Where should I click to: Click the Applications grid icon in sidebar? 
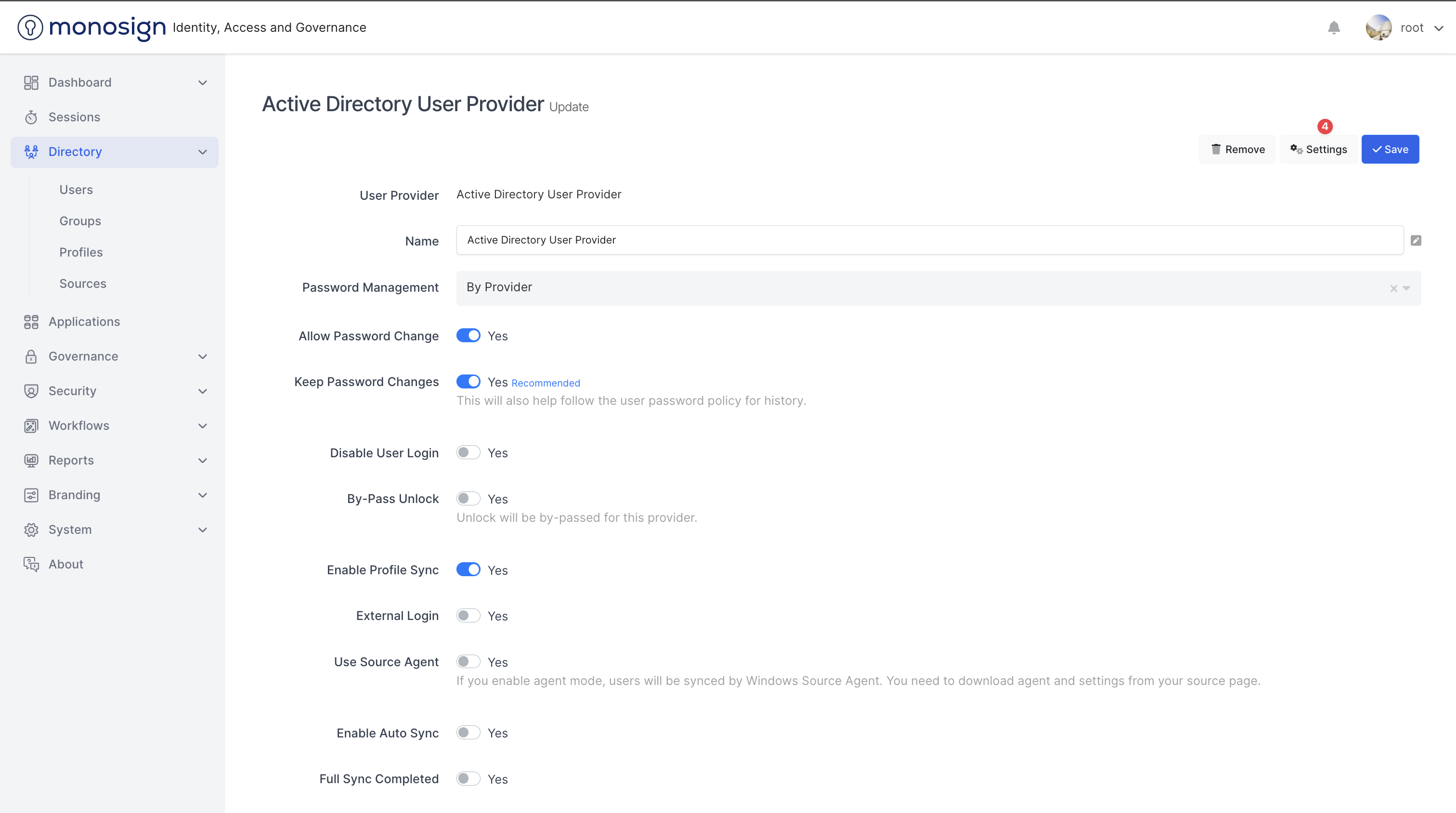(31, 322)
